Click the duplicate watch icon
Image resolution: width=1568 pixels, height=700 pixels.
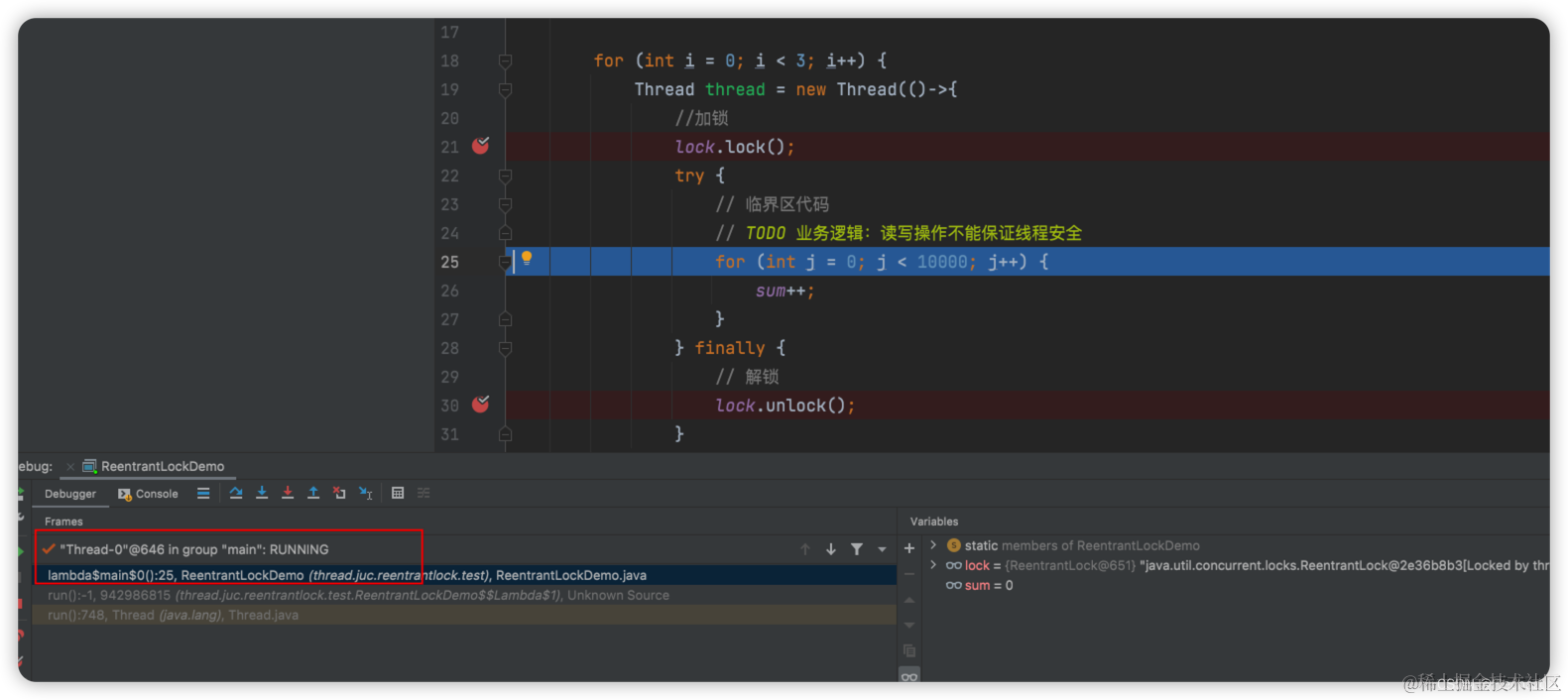pos(909,651)
